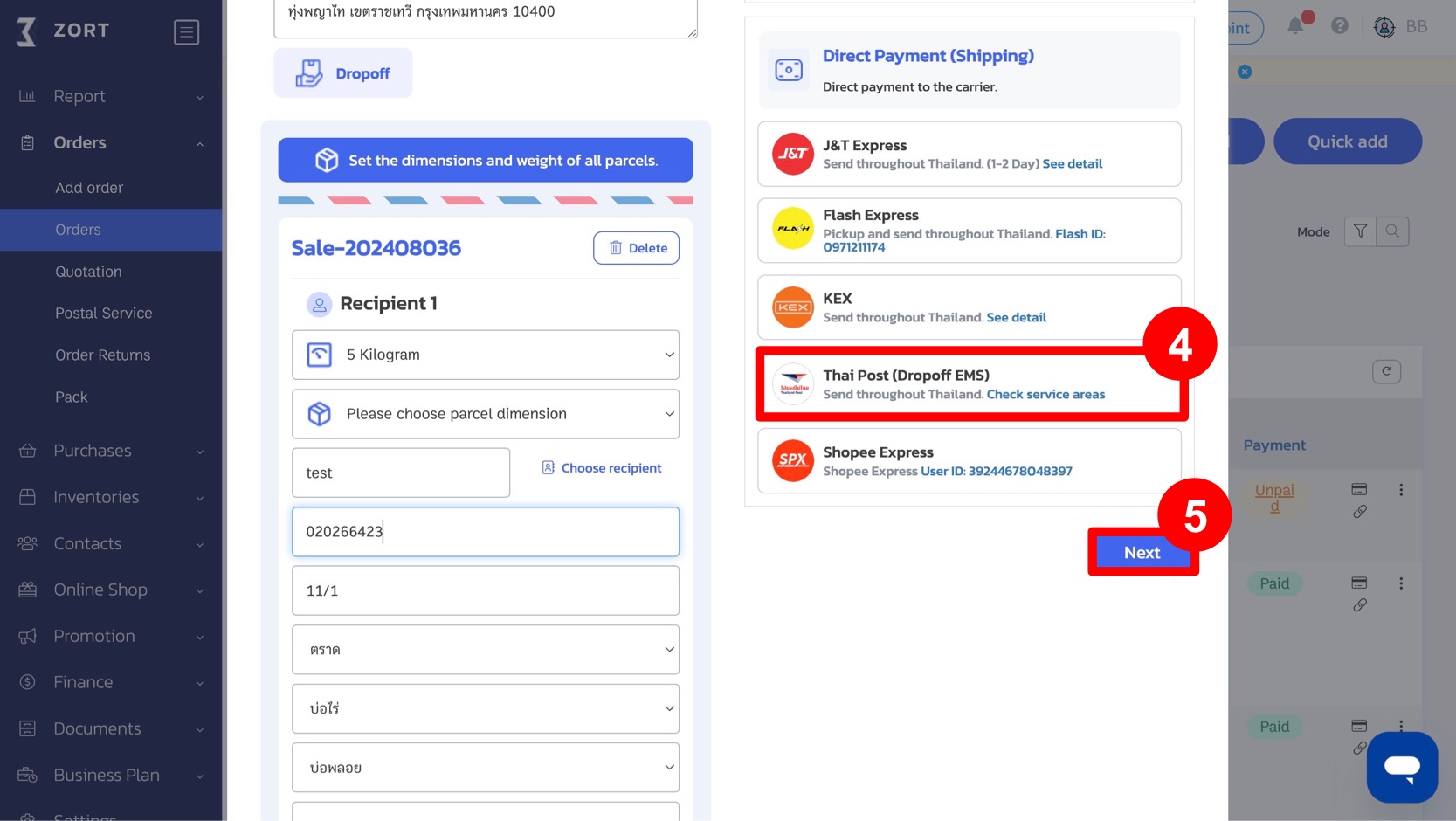Image resolution: width=1456 pixels, height=821 pixels.
Task: Select KEX carrier logo
Action: click(793, 307)
